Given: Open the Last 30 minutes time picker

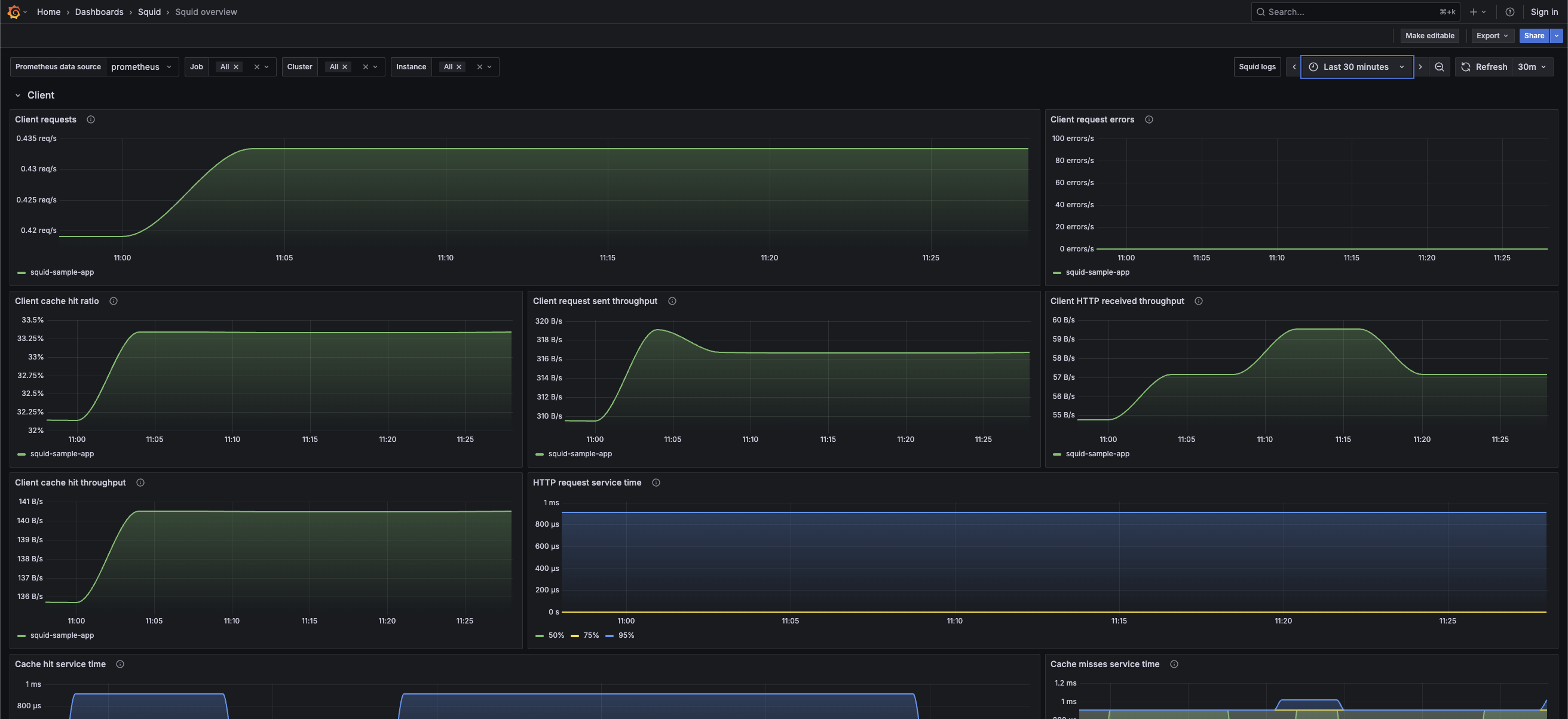Looking at the screenshot, I should pos(1356,67).
